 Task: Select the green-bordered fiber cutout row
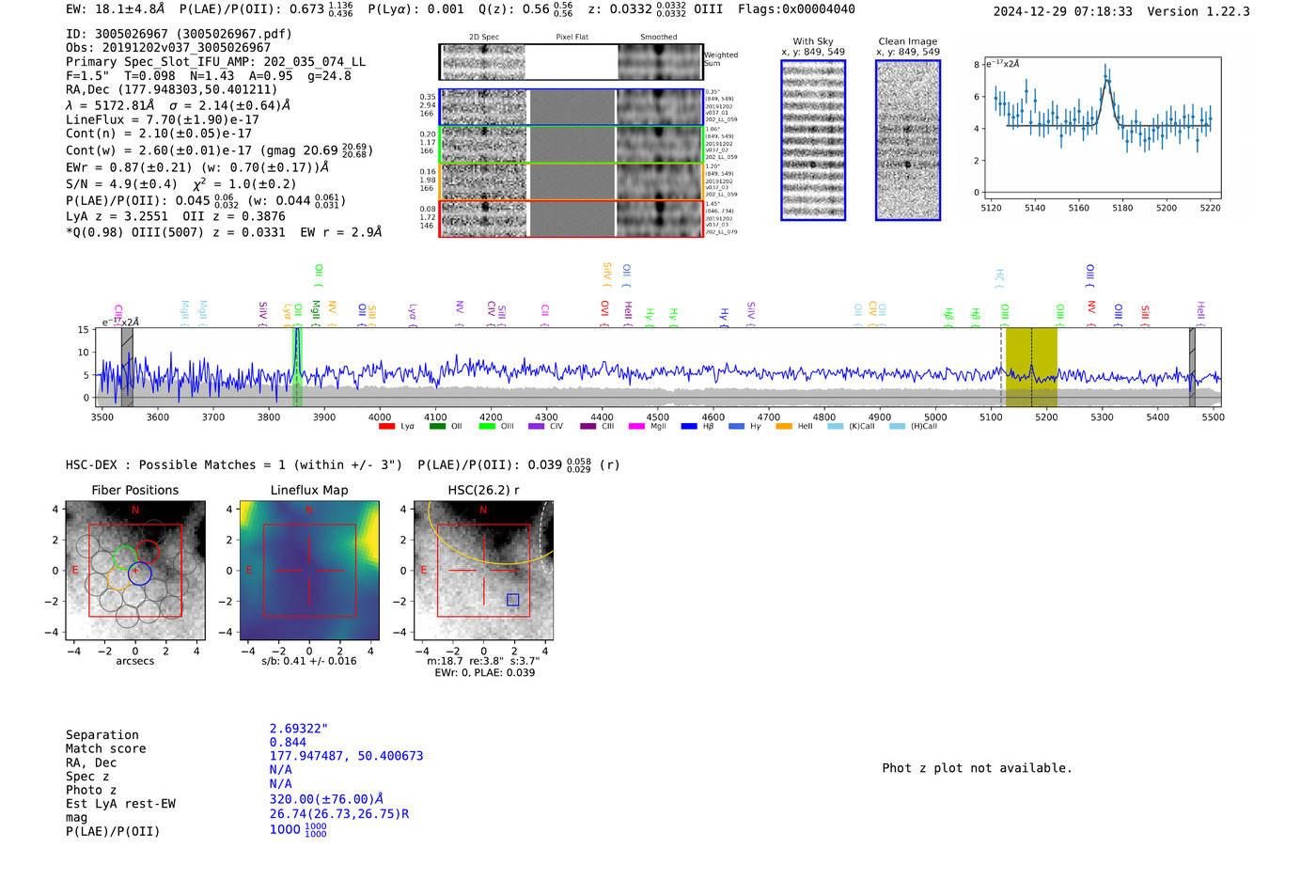[x=571, y=145]
